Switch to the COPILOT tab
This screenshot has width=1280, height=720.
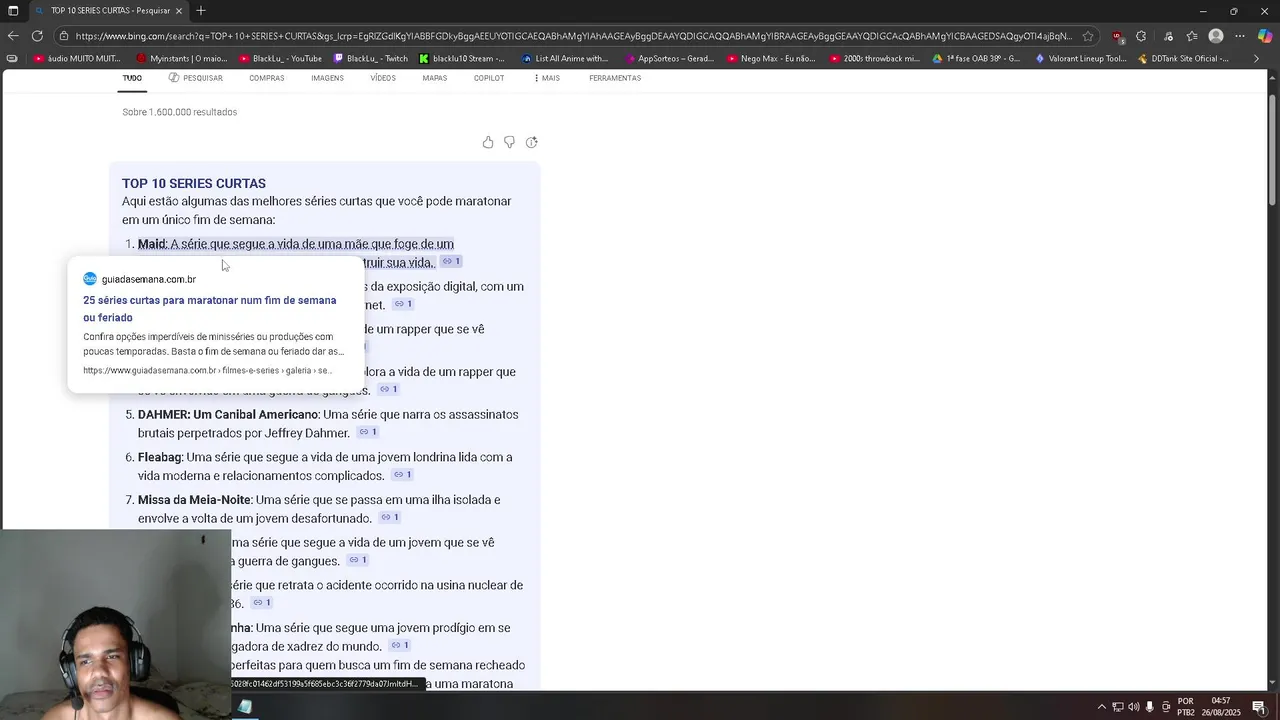click(489, 78)
